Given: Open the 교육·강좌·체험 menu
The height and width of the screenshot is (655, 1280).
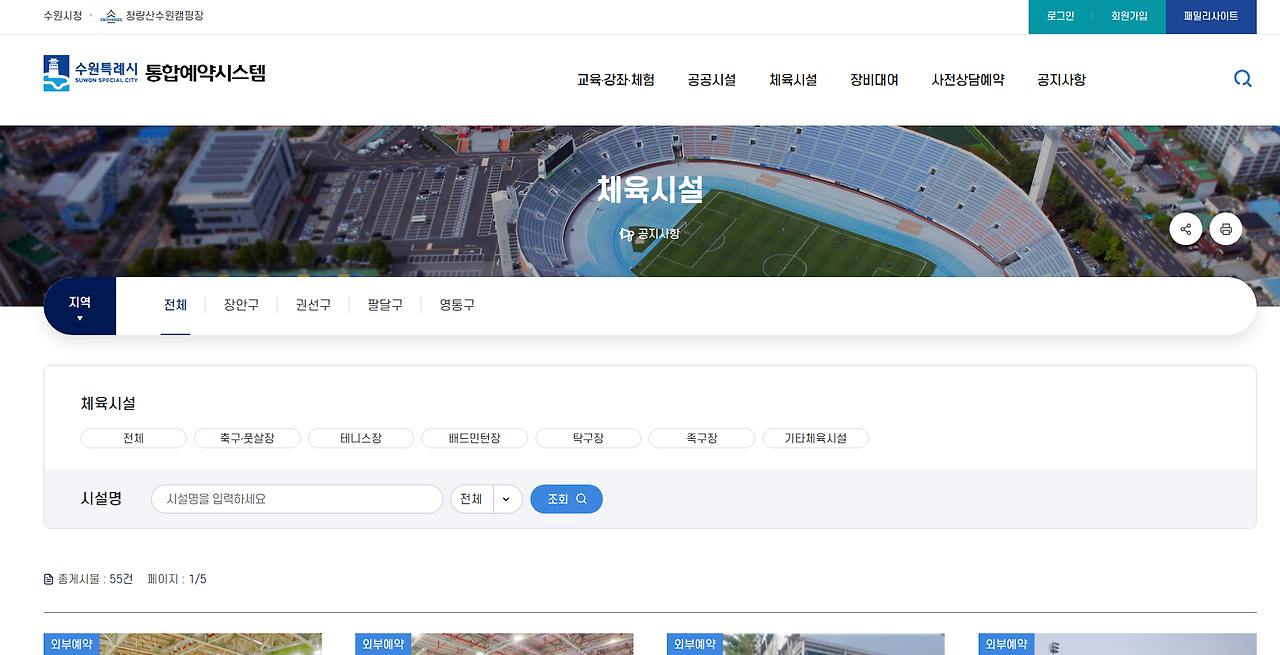Looking at the screenshot, I should [616, 80].
